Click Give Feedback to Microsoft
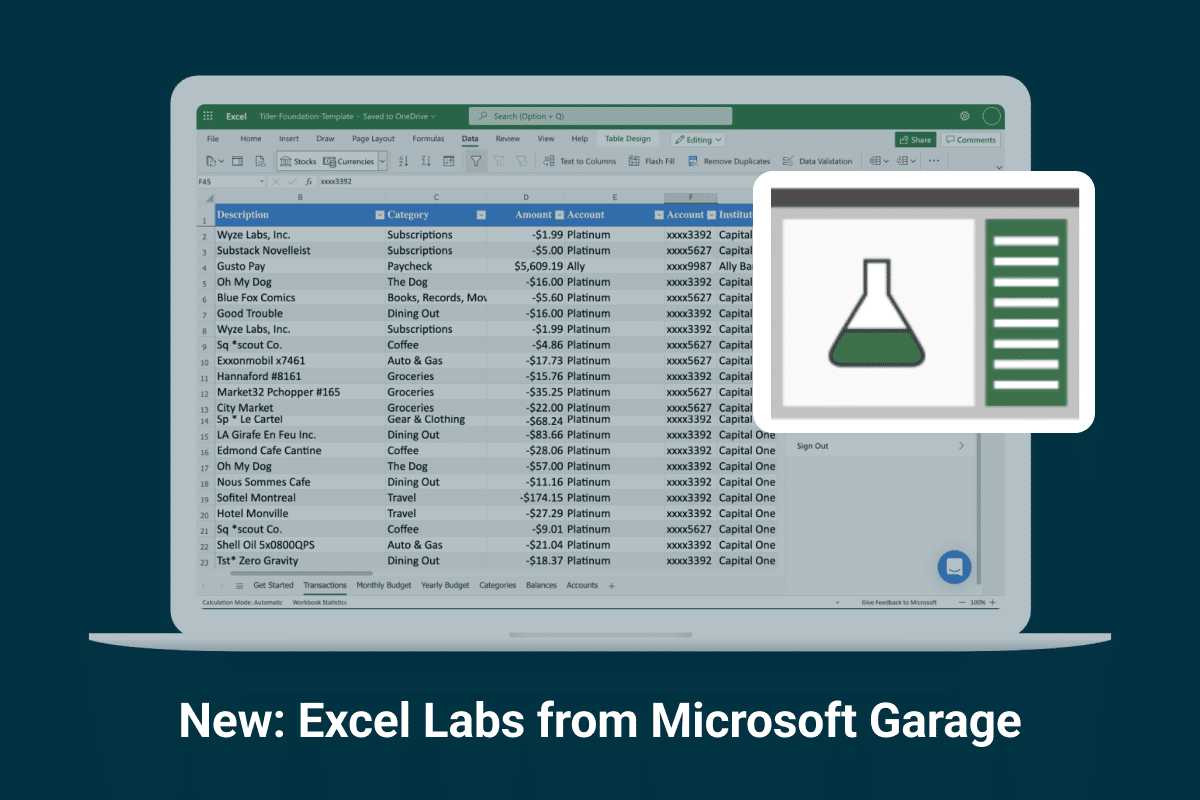Viewport: 1200px width, 800px height. [899, 603]
